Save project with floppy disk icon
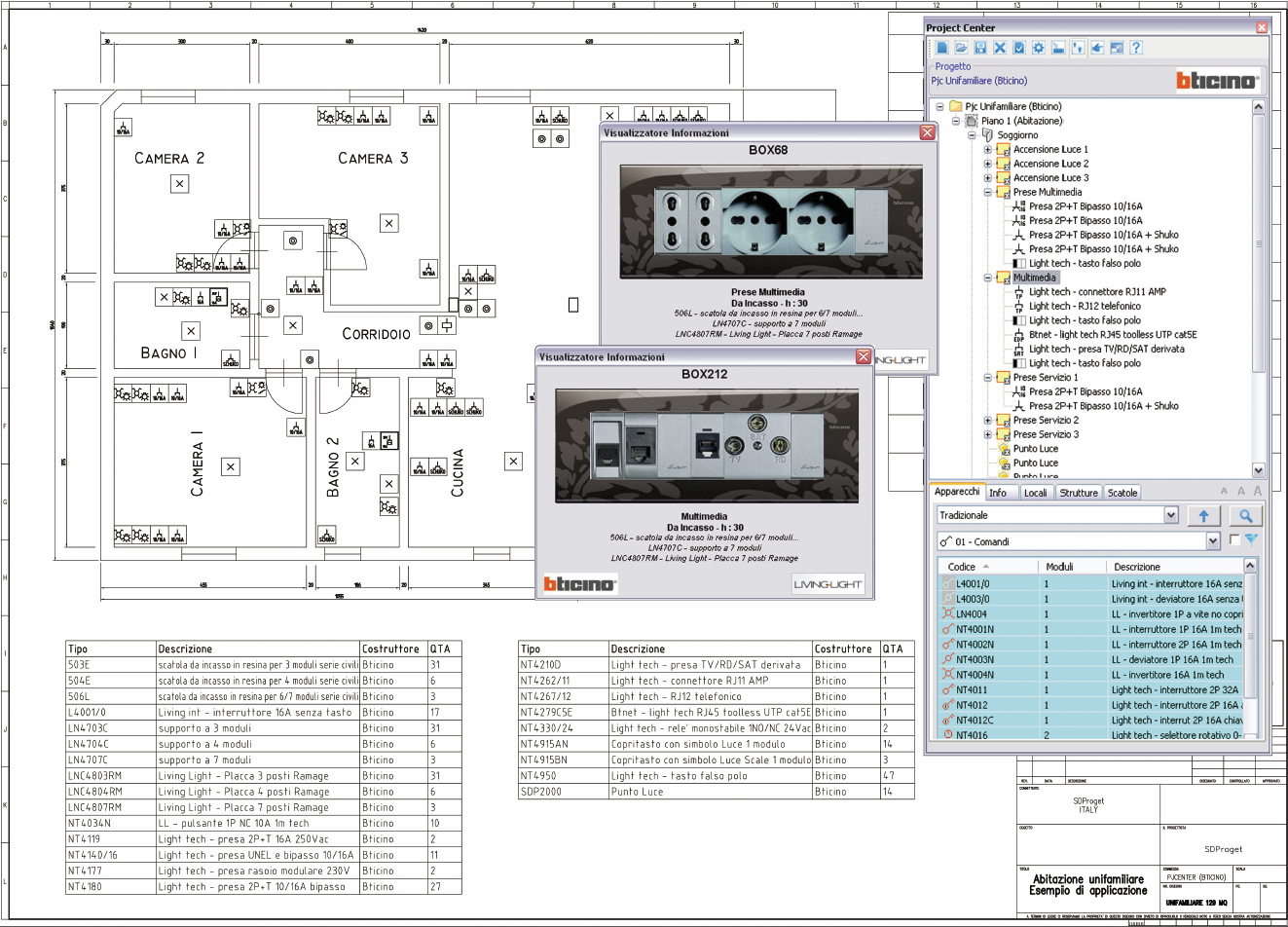Viewport: 1288px width, 927px height. click(980, 48)
